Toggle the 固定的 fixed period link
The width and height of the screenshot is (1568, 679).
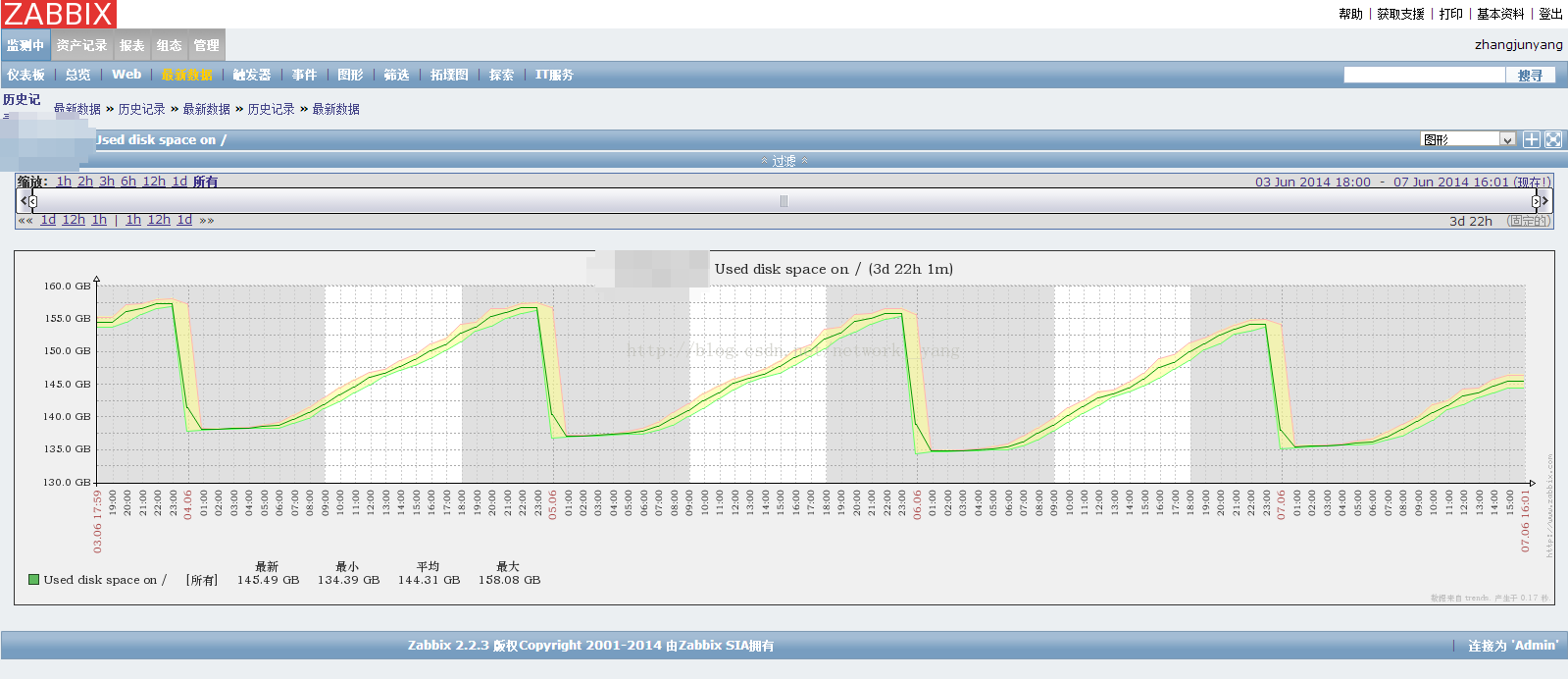(x=1528, y=222)
